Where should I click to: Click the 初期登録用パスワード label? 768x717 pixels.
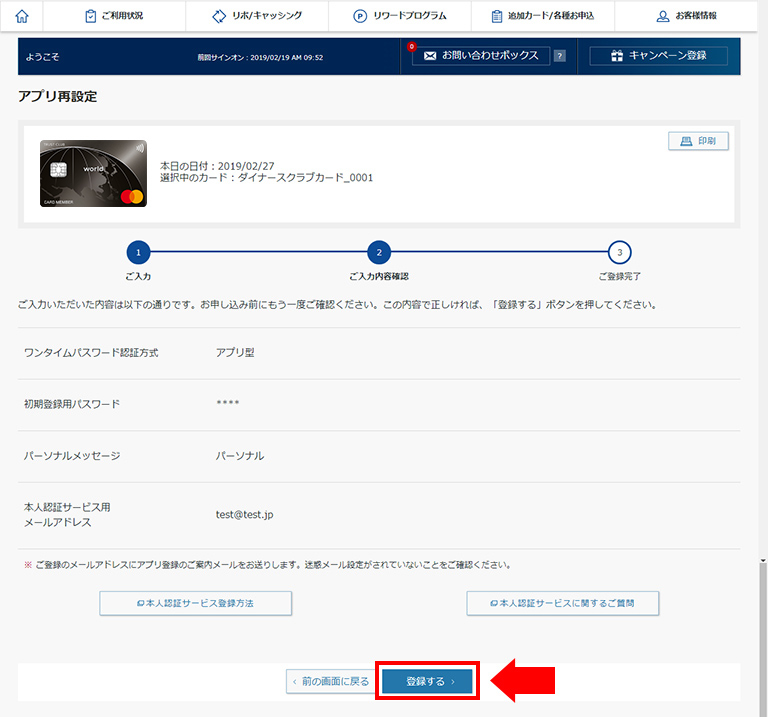(x=72, y=404)
